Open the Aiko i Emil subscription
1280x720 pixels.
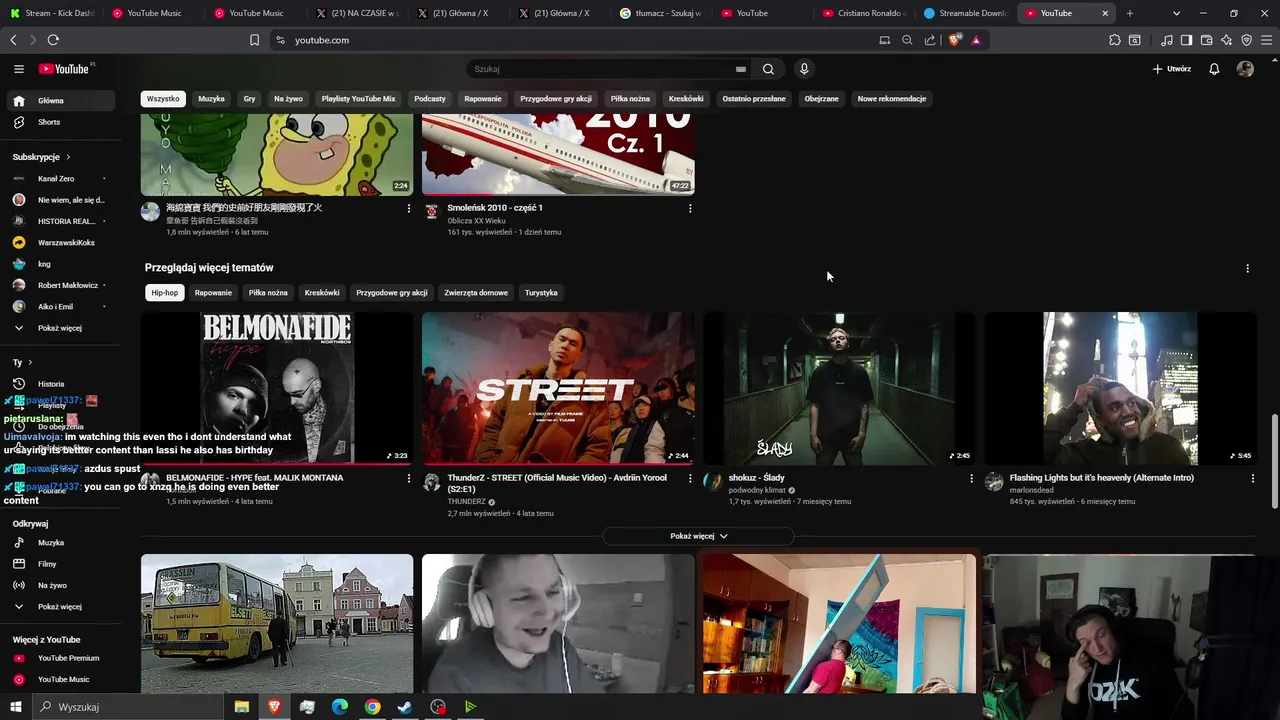[60, 307]
